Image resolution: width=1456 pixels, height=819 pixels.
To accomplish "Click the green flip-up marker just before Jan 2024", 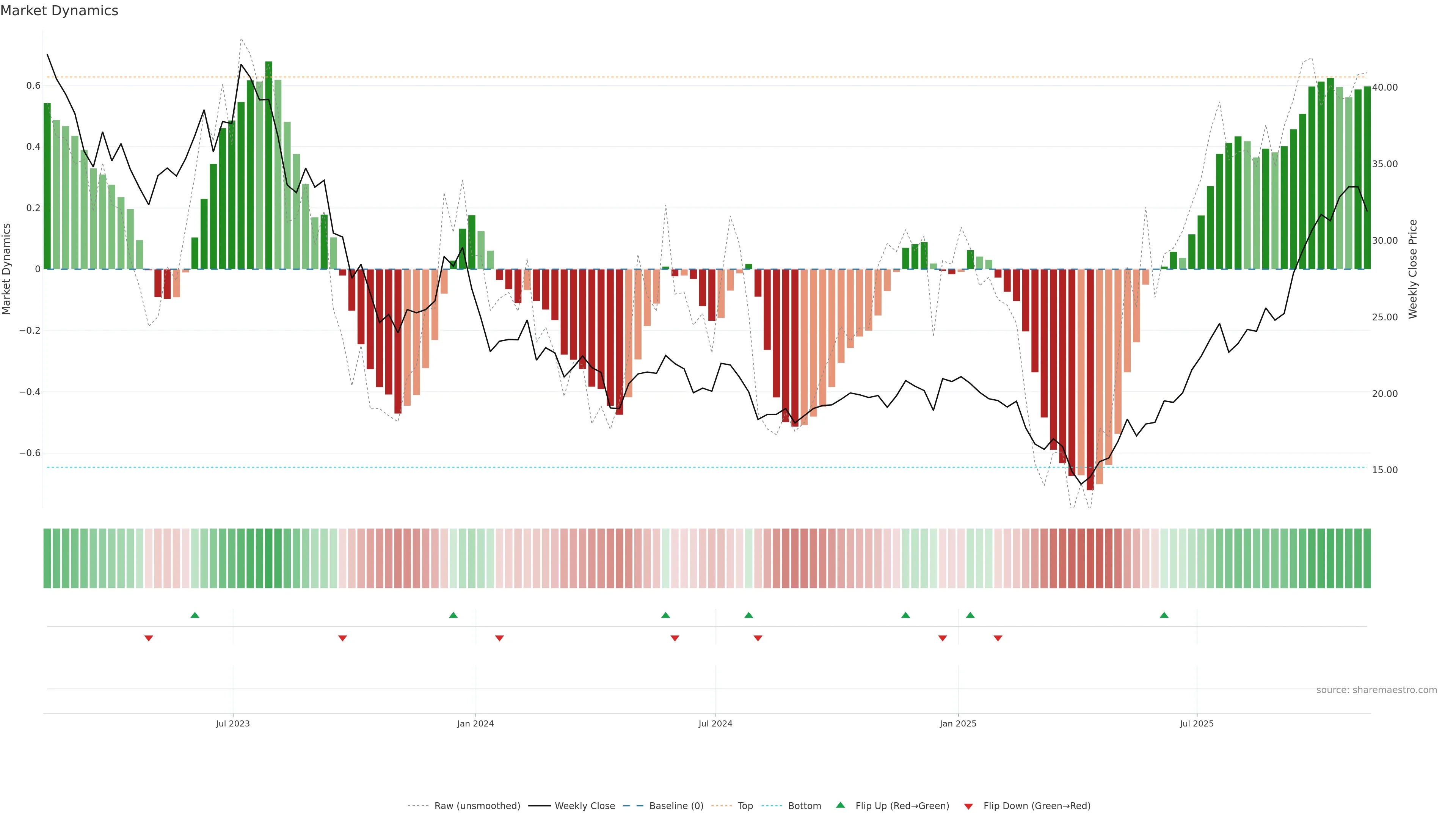I will 453,615.
